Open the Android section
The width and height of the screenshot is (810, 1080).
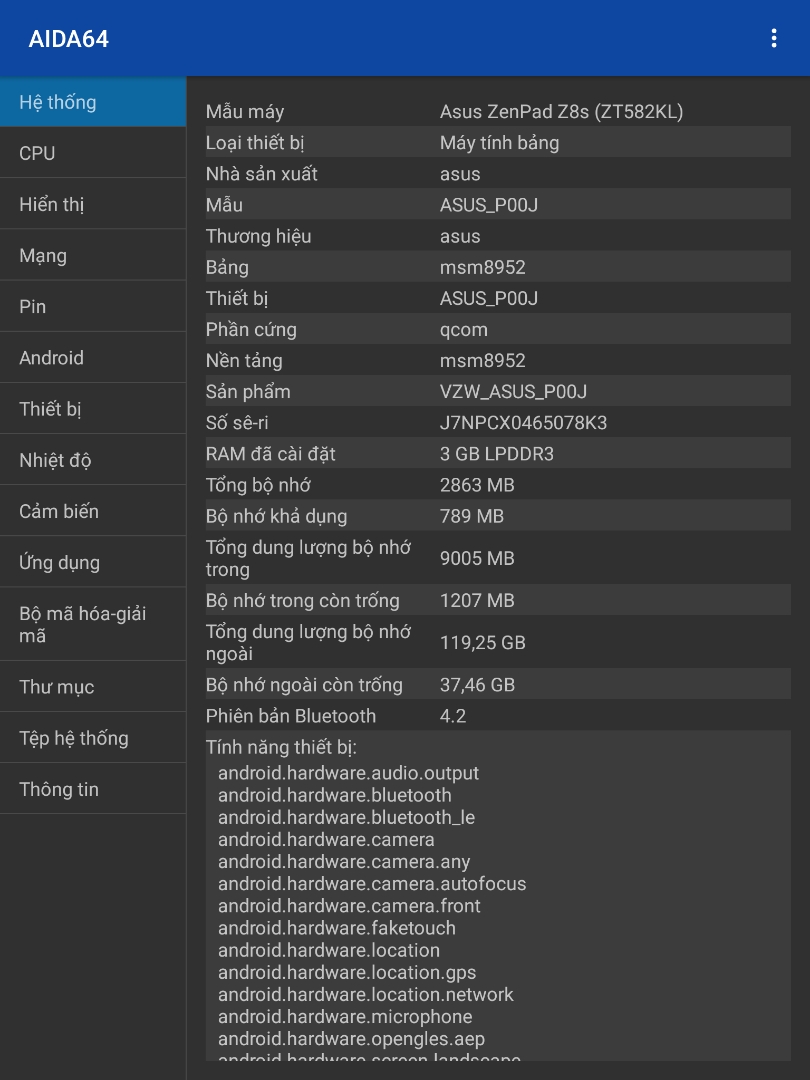click(x=93, y=357)
